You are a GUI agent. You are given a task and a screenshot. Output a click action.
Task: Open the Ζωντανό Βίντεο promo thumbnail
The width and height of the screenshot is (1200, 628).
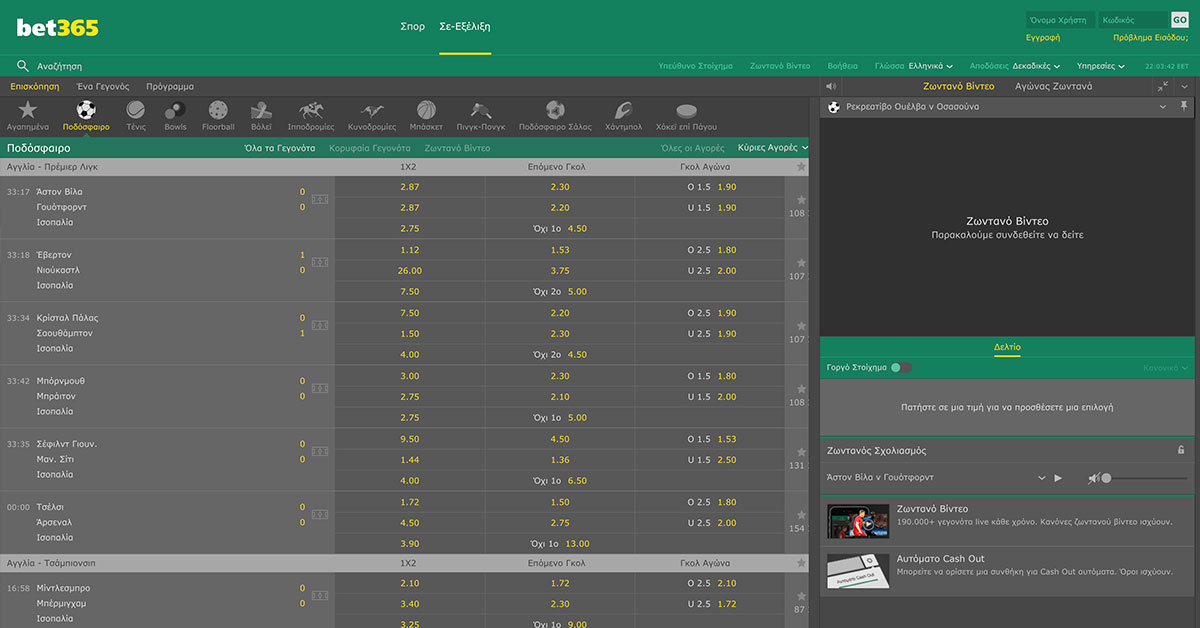(858, 522)
